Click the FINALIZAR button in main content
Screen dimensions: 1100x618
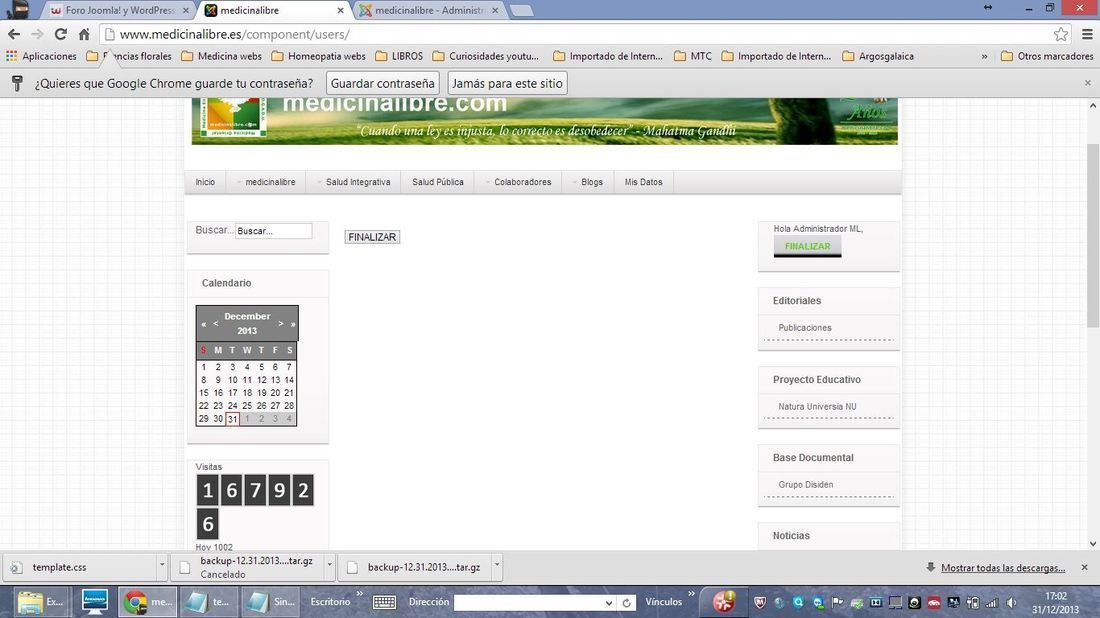click(372, 237)
